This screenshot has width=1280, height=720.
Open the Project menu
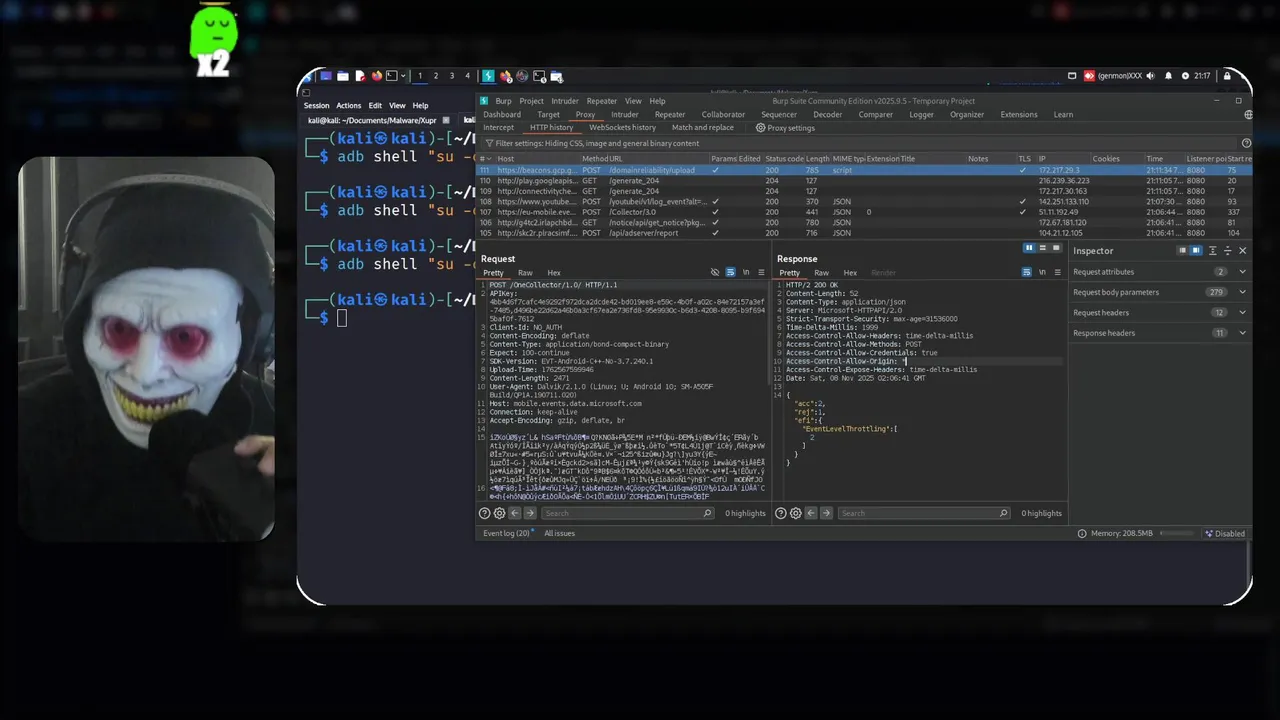(x=531, y=101)
